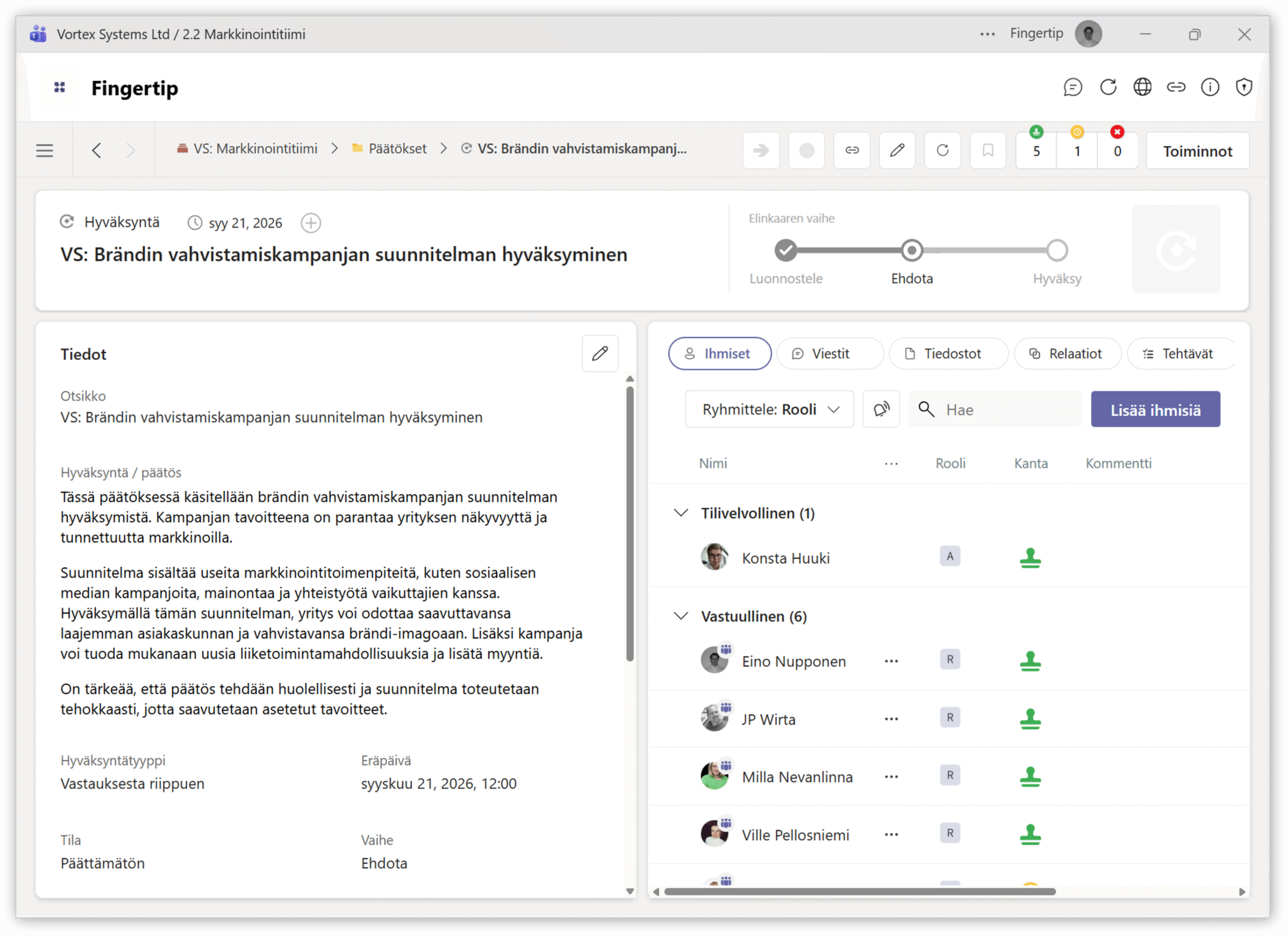Open the Ryhmittele: Rooli dropdown
Image resolution: width=1288 pixels, height=936 pixels.
769,410
